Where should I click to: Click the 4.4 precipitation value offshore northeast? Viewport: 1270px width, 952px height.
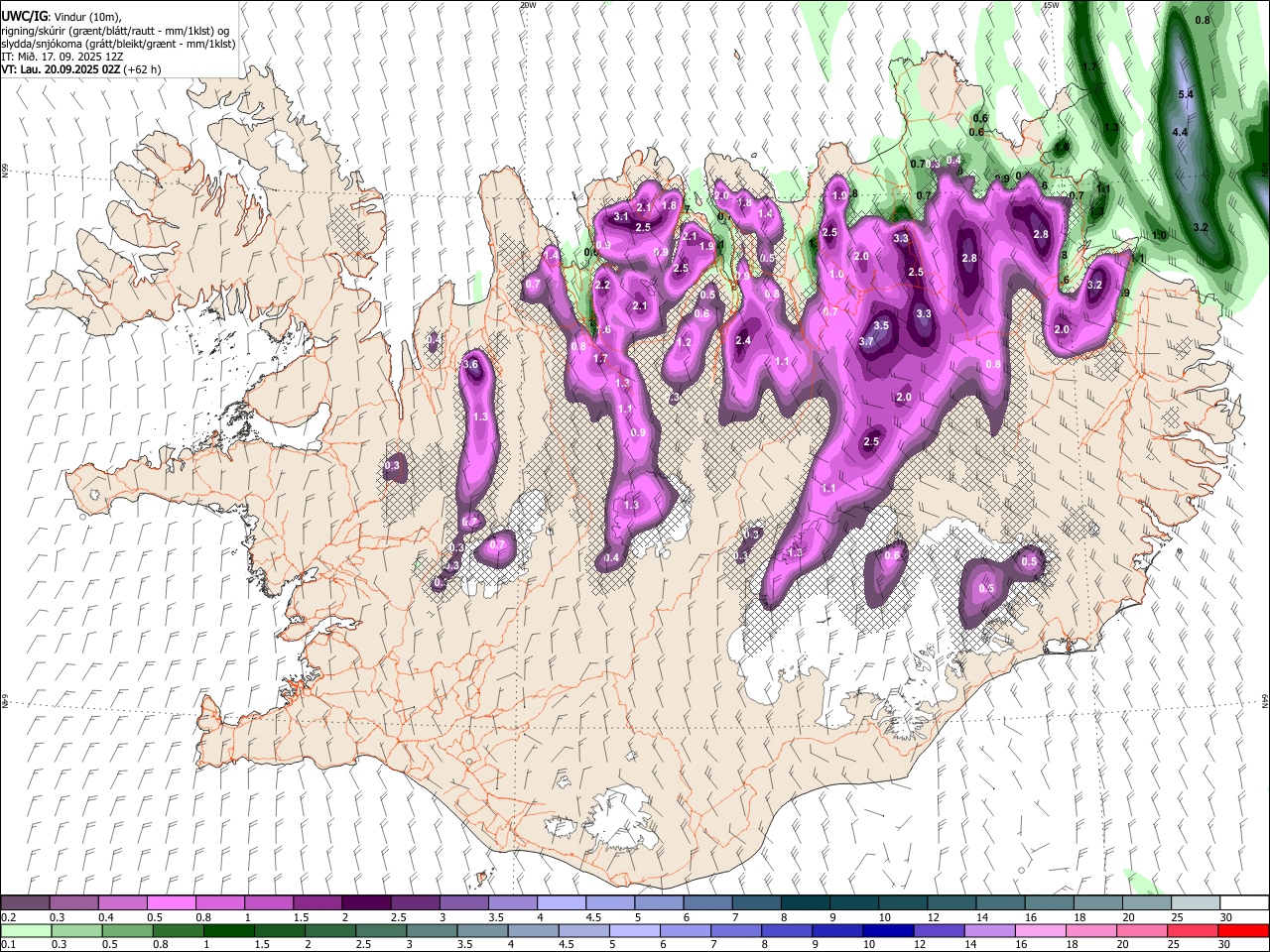(x=1180, y=132)
